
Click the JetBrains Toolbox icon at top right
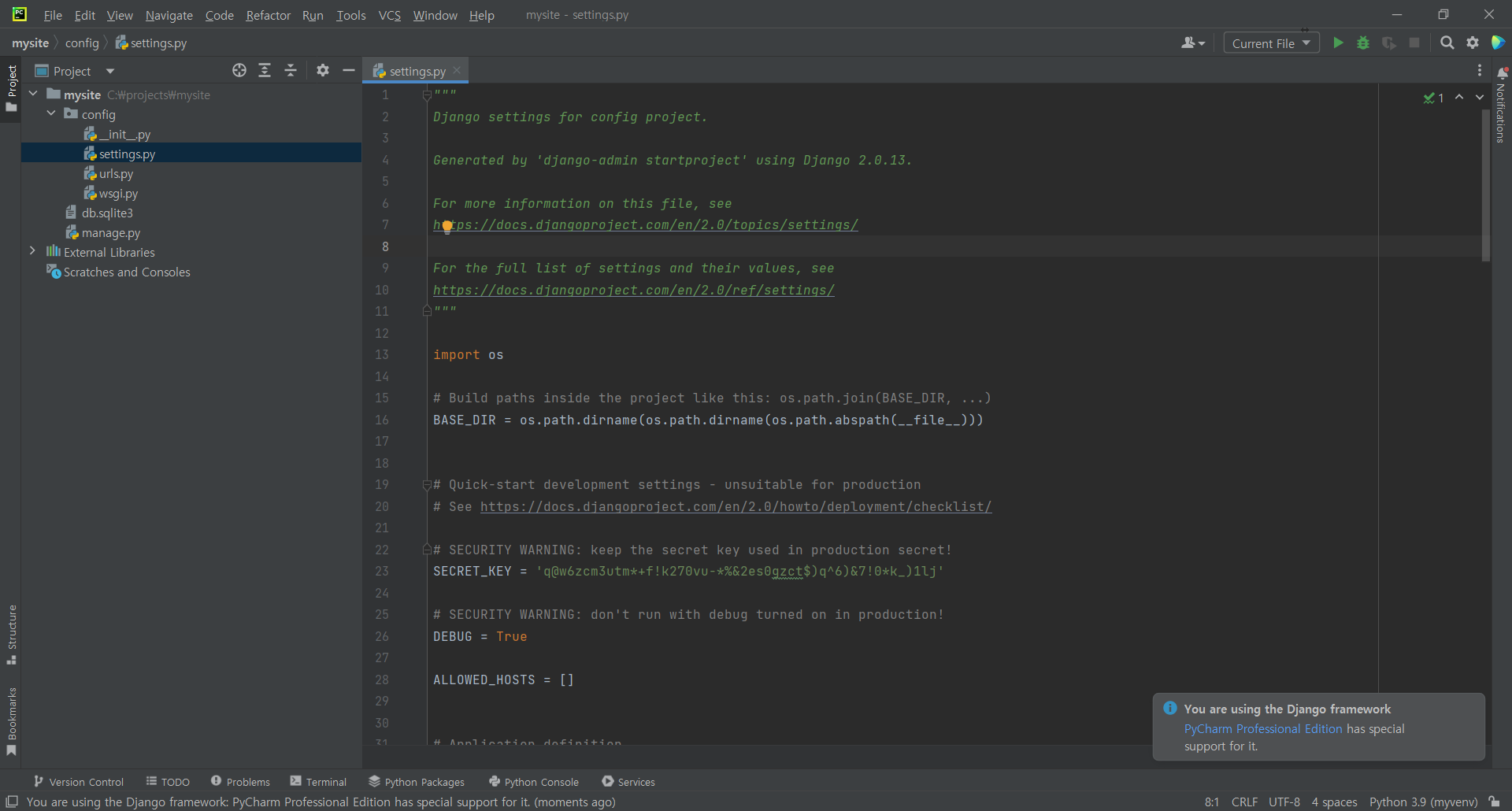[x=1498, y=43]
